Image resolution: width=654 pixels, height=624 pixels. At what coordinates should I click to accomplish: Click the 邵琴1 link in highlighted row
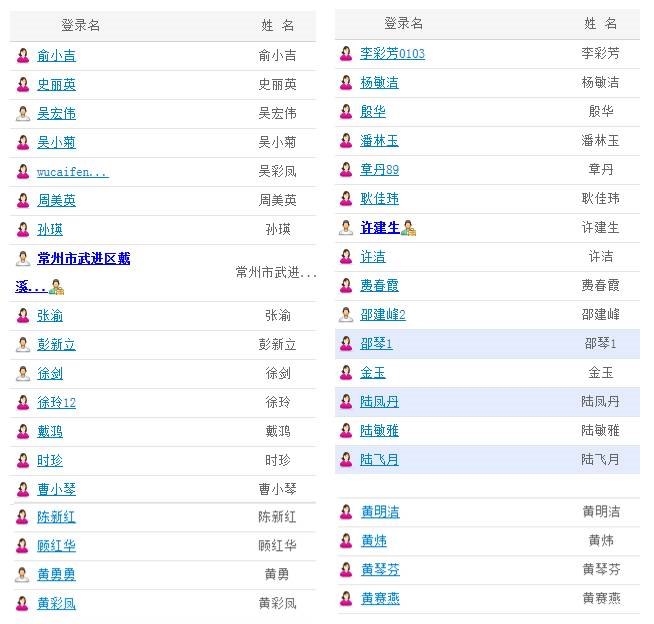pyautogui.click(x=376, y=344)
